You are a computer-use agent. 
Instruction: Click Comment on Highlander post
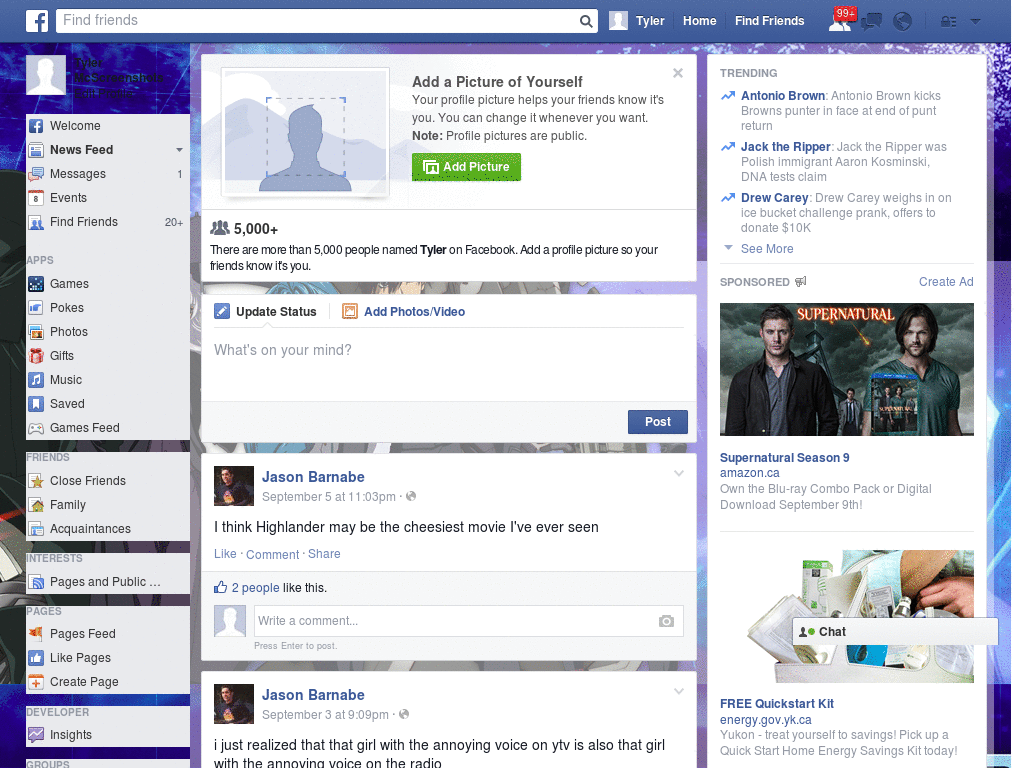[272, 554]
